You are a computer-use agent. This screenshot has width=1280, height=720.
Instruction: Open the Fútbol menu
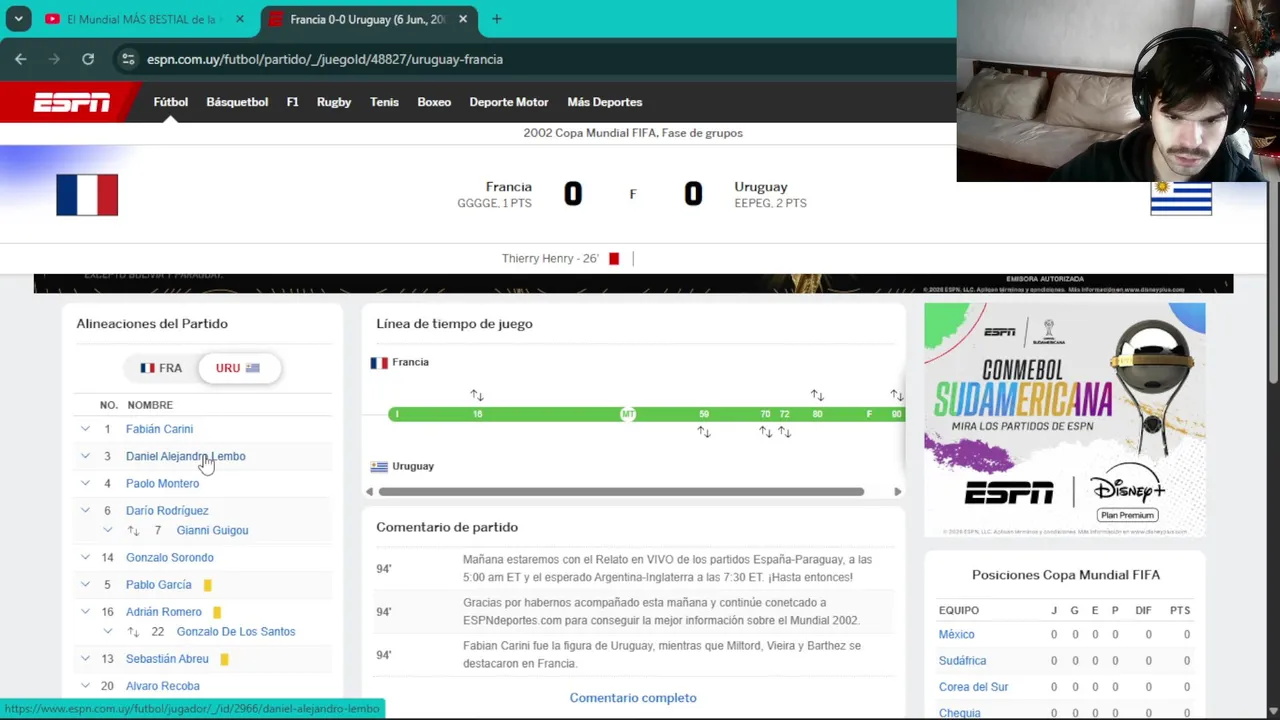click(170, 102)
